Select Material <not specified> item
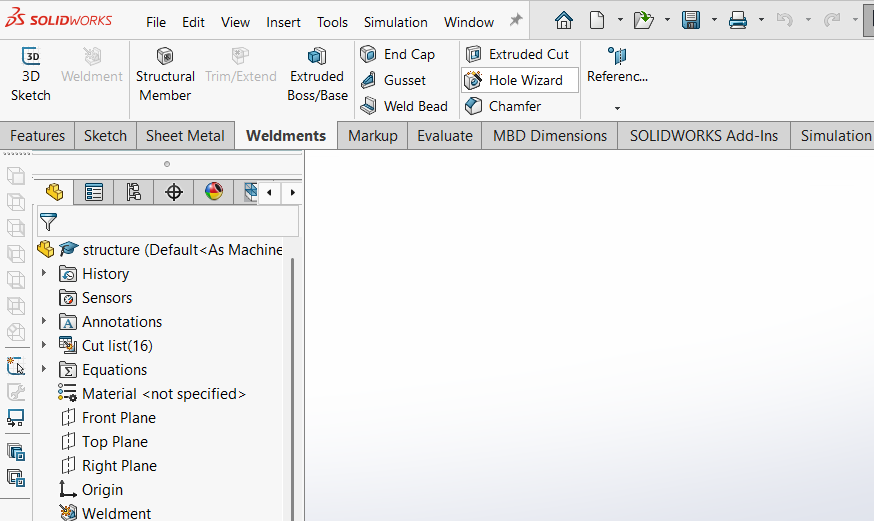Viewport: 874px width, 521px height. click(152, 393)
